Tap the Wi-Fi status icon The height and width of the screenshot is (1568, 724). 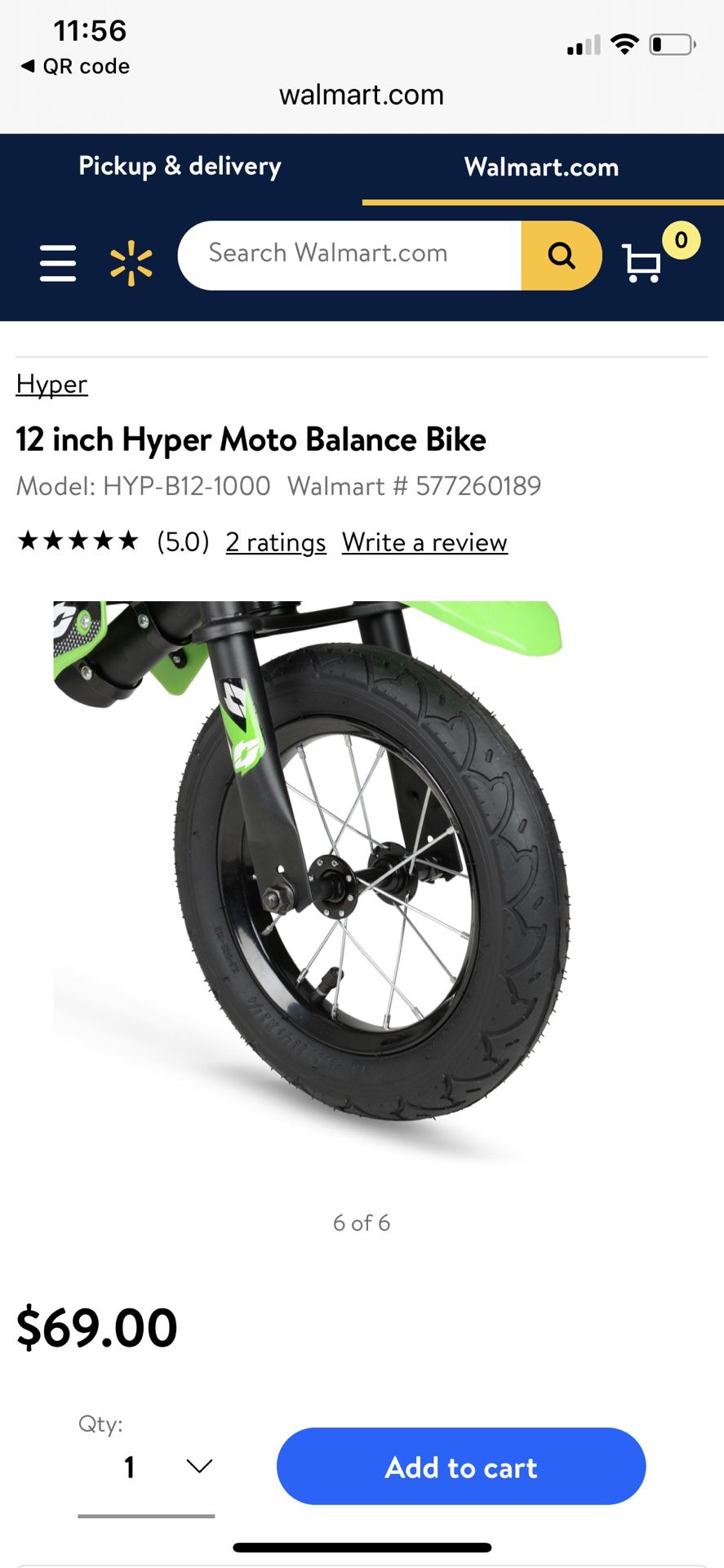pyautogui.click(x=624, y=44)
